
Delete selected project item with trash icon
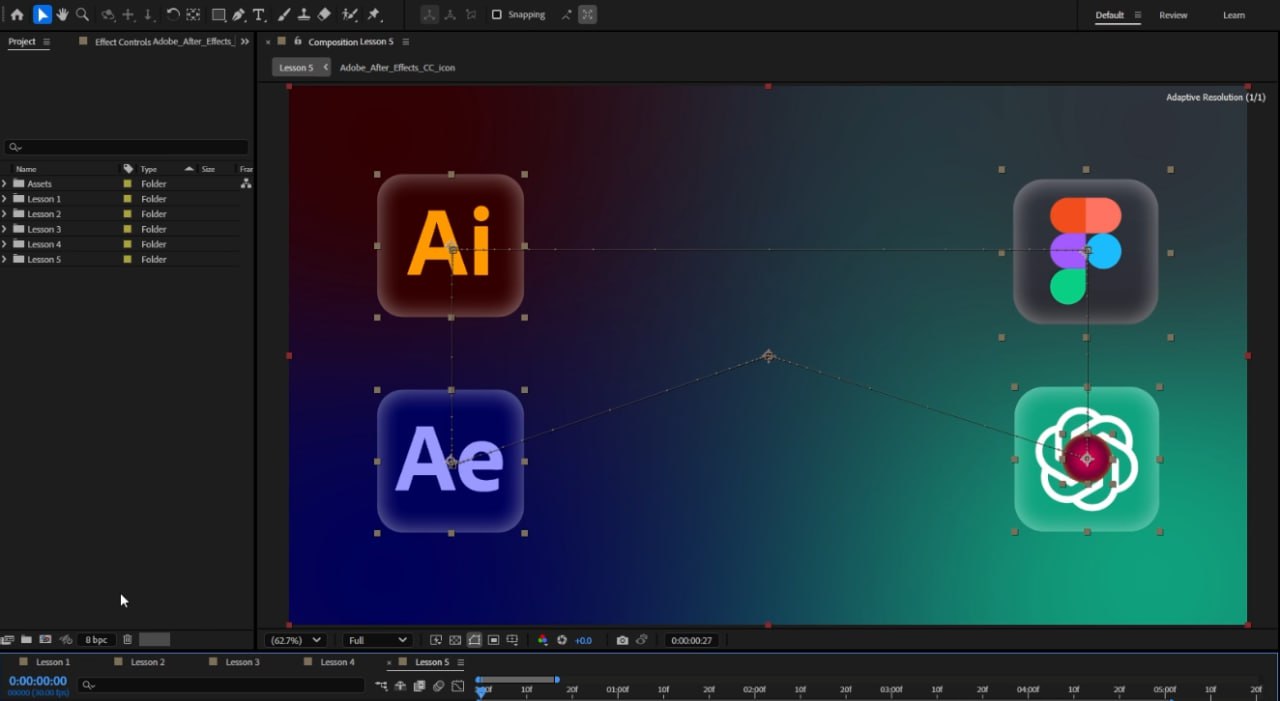127,639
